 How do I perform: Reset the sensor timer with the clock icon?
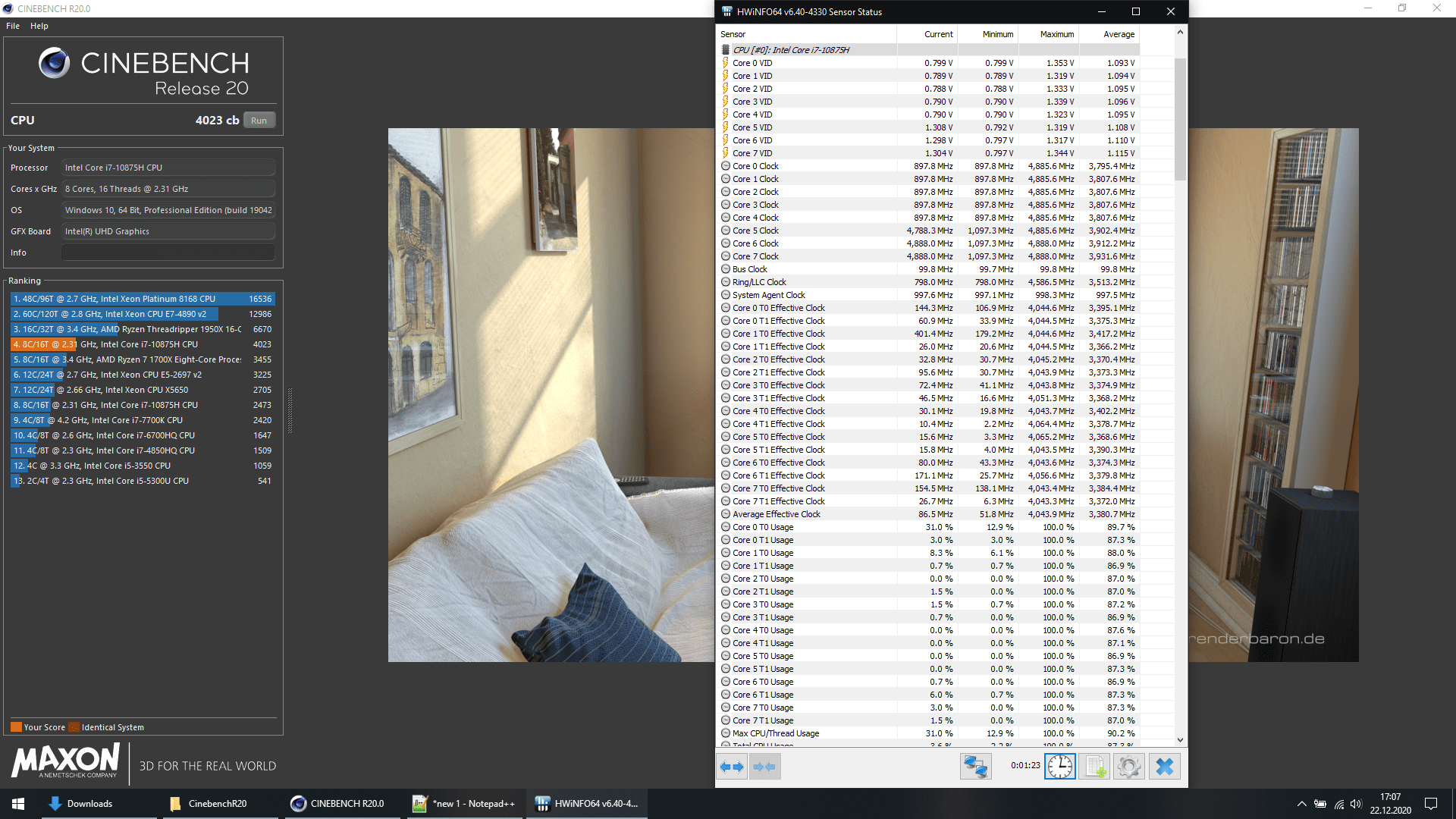click(x=1060, y=767)
